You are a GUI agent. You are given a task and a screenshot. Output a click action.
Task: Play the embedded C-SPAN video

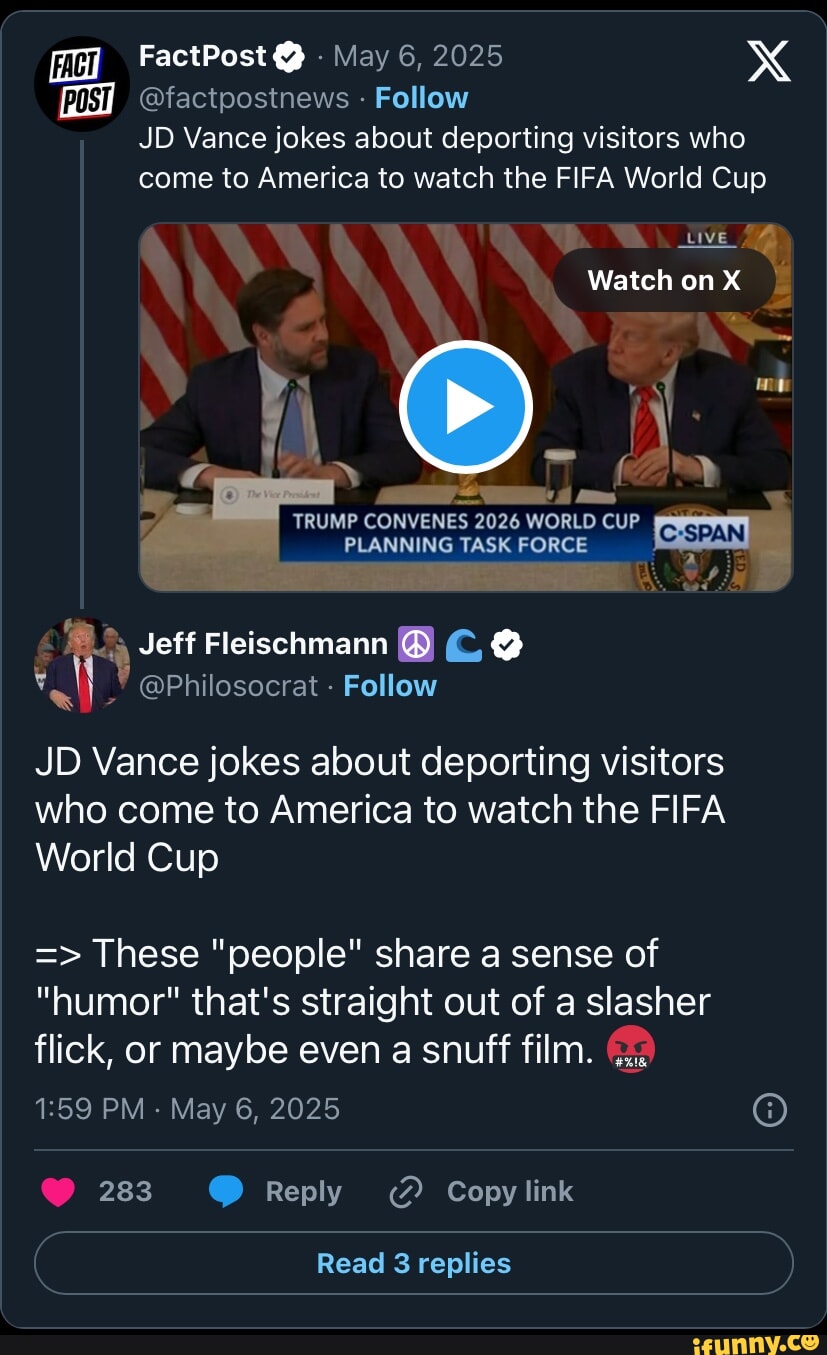pos(465,406)
